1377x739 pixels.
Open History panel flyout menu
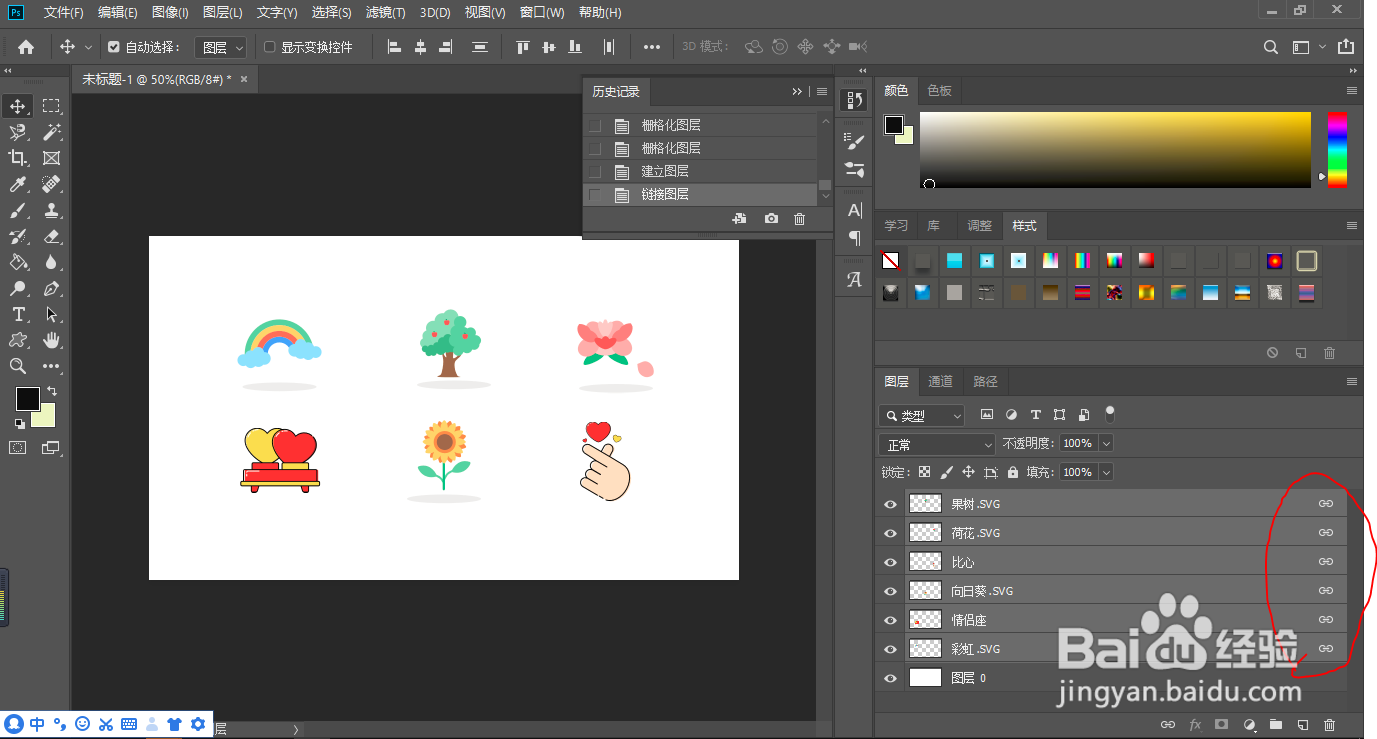tap(822, 91)
